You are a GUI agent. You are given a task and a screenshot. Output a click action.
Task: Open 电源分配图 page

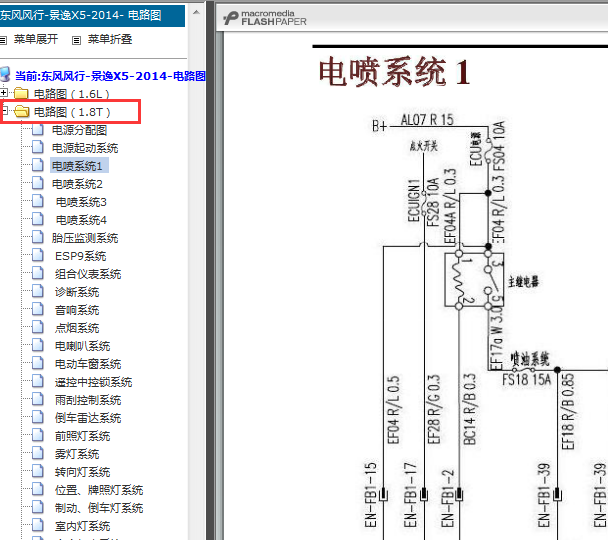tap(79, 130)
